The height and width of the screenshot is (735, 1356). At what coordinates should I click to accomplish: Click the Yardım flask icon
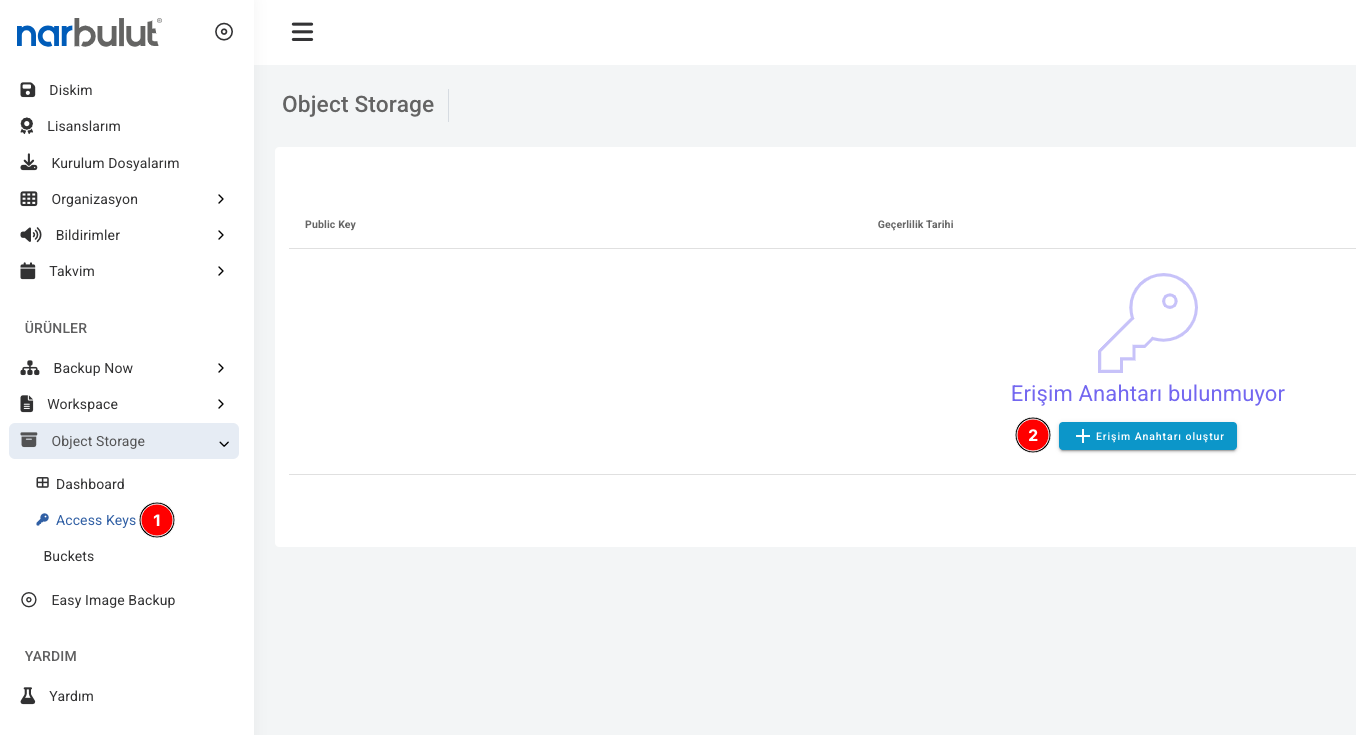click(x=28, y=696)
